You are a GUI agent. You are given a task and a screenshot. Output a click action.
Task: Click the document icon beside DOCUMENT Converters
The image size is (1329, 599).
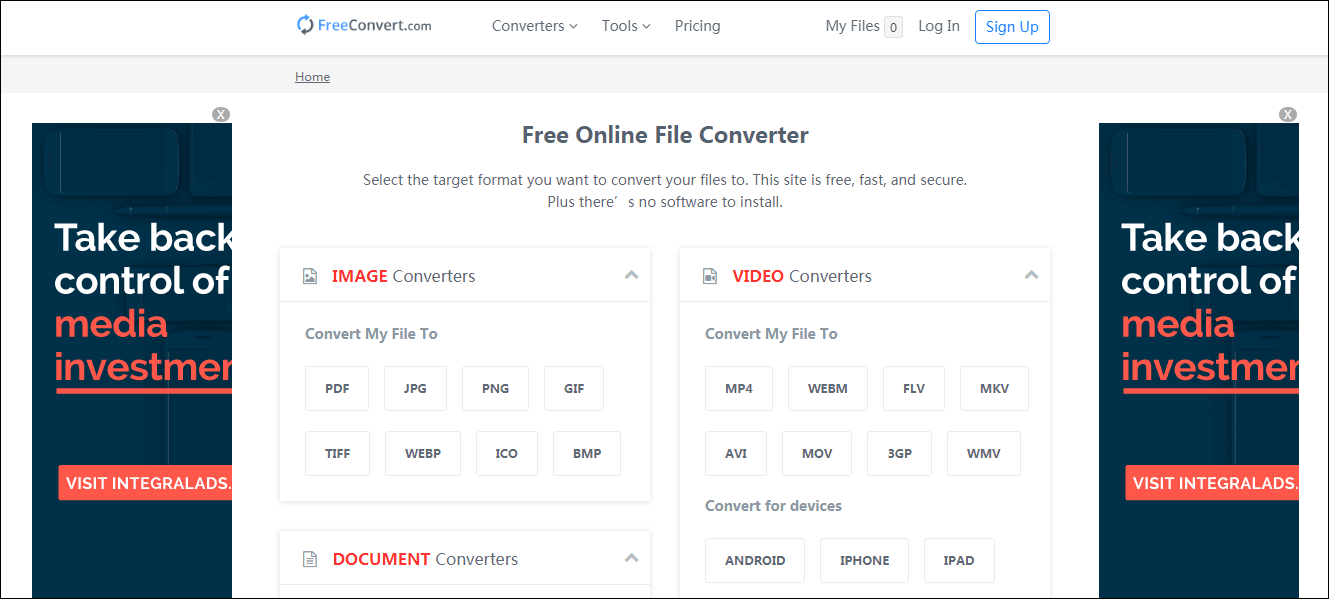[310, 559]
